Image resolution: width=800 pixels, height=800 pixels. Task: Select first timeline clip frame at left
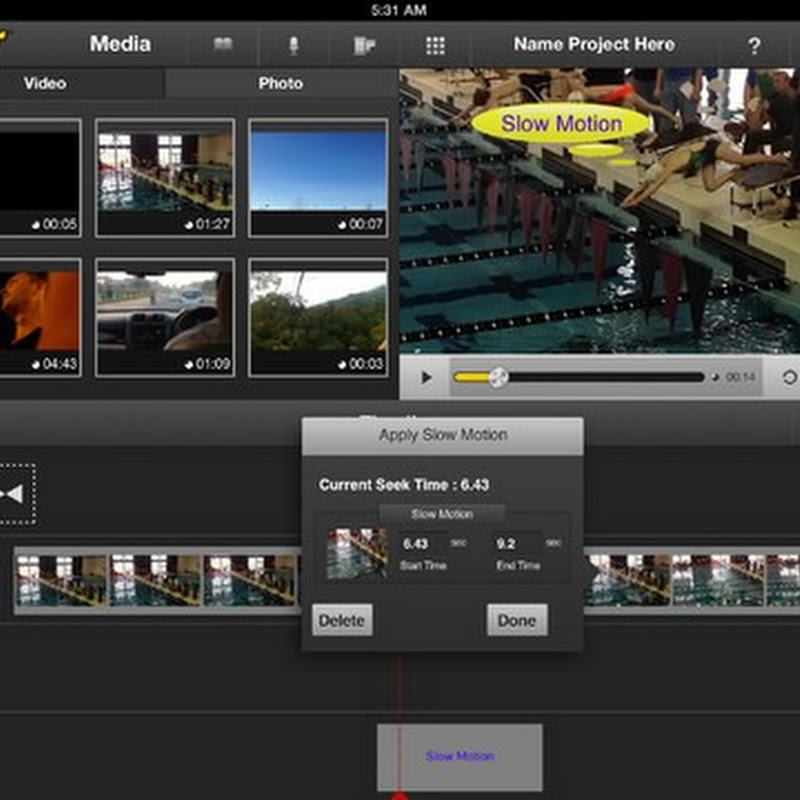click(x=61, y=581)
